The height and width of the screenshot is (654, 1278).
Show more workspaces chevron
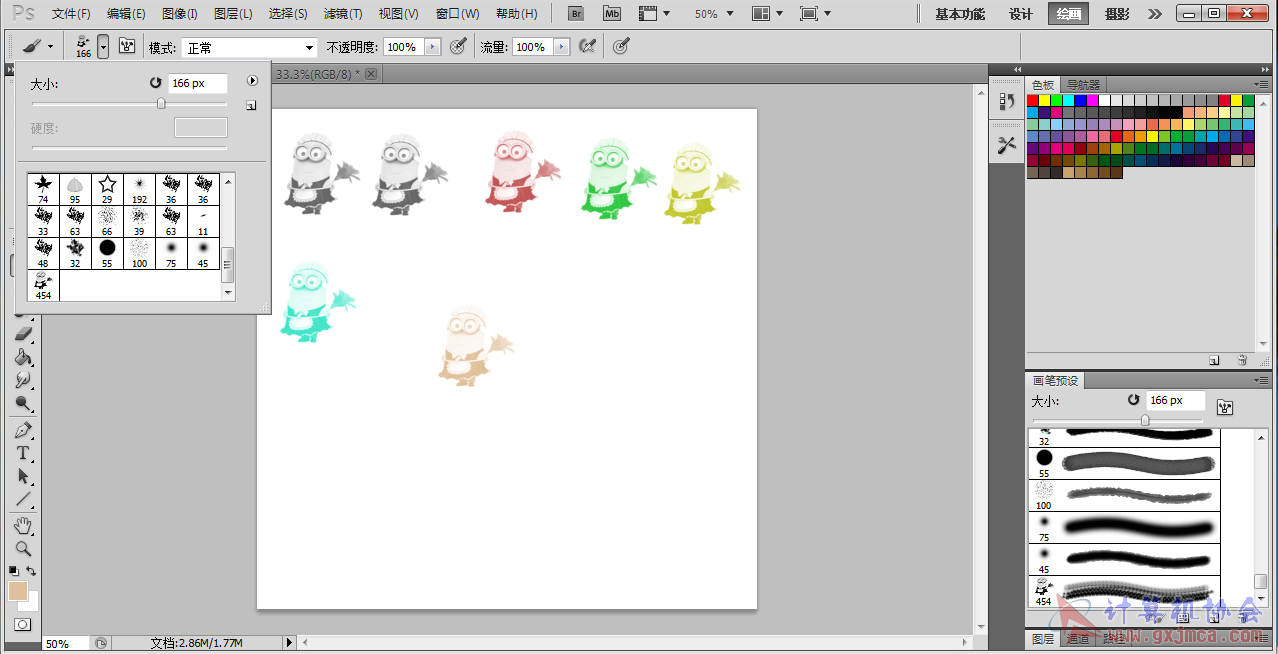(1155, 14)
